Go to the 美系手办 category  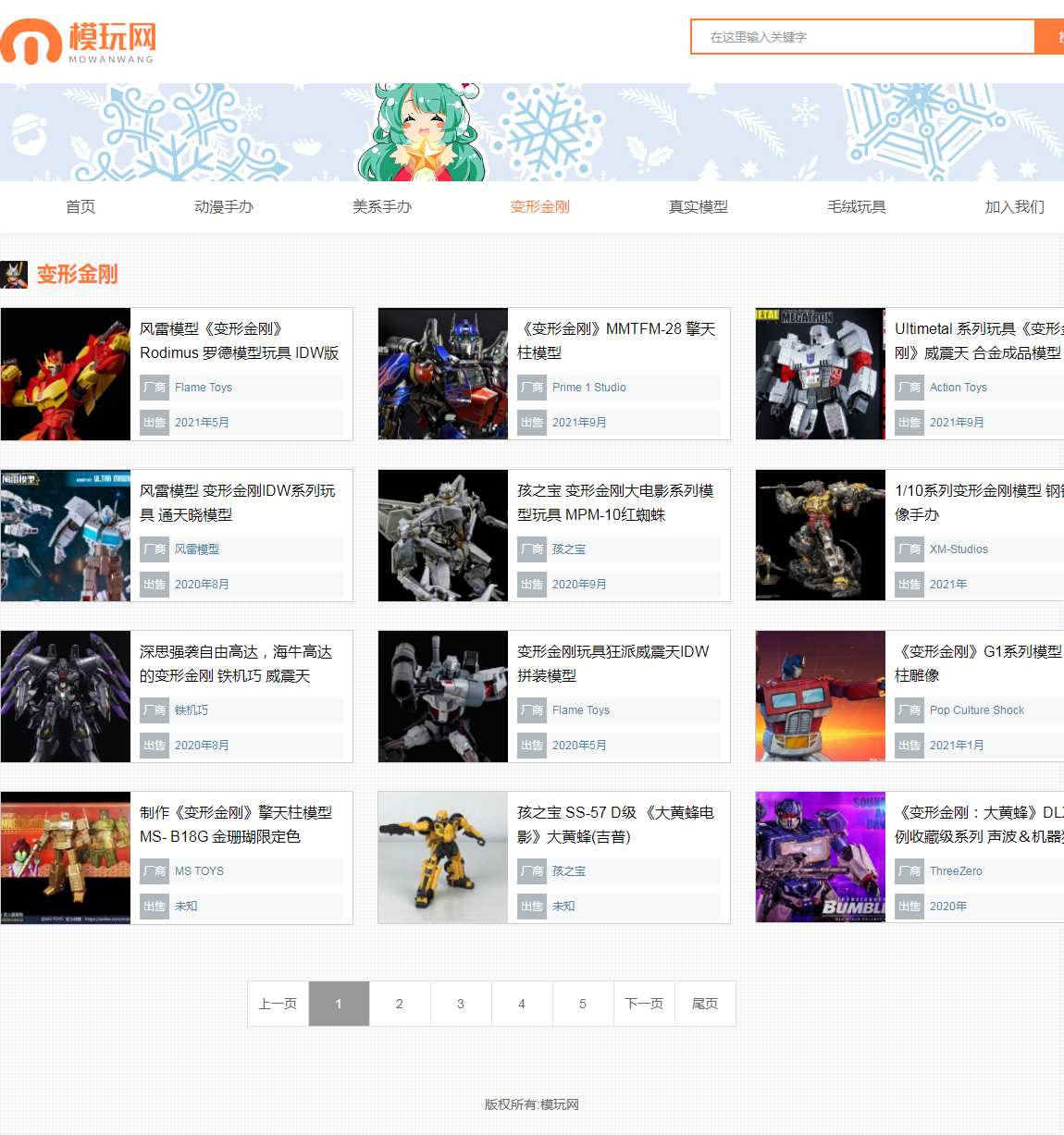pos(382,207)
